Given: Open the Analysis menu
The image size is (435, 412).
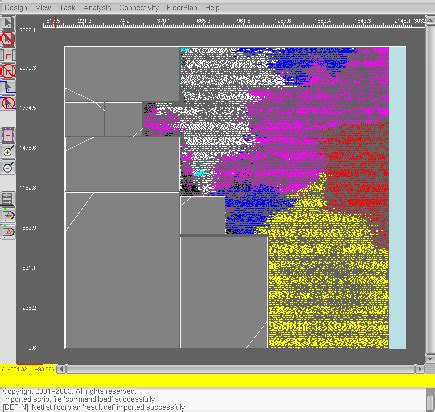Looking at the screenshot, I should 97,7.
